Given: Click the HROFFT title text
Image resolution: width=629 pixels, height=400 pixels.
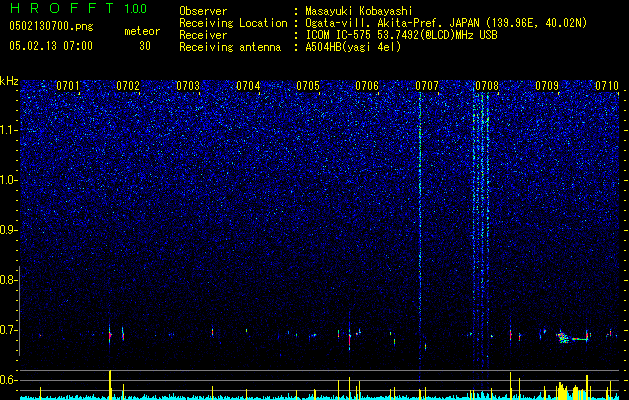Looking at the screenshot, I should [62, 8].
